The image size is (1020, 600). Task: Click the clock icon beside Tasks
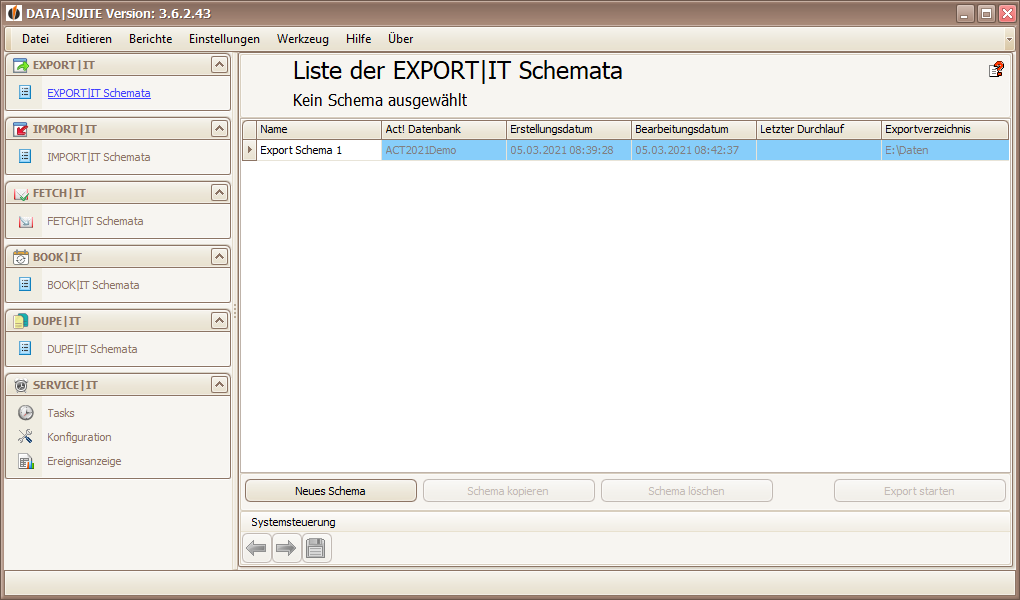click(25, 413)
